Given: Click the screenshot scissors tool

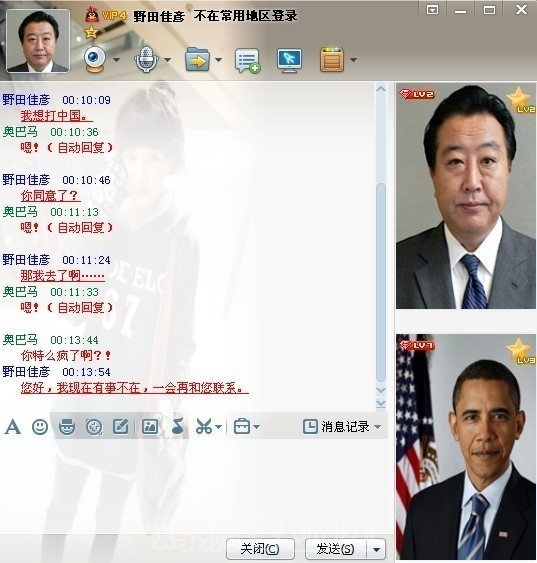Looking at the screenshot, I should pyautogui.click(x=204, y=427).
